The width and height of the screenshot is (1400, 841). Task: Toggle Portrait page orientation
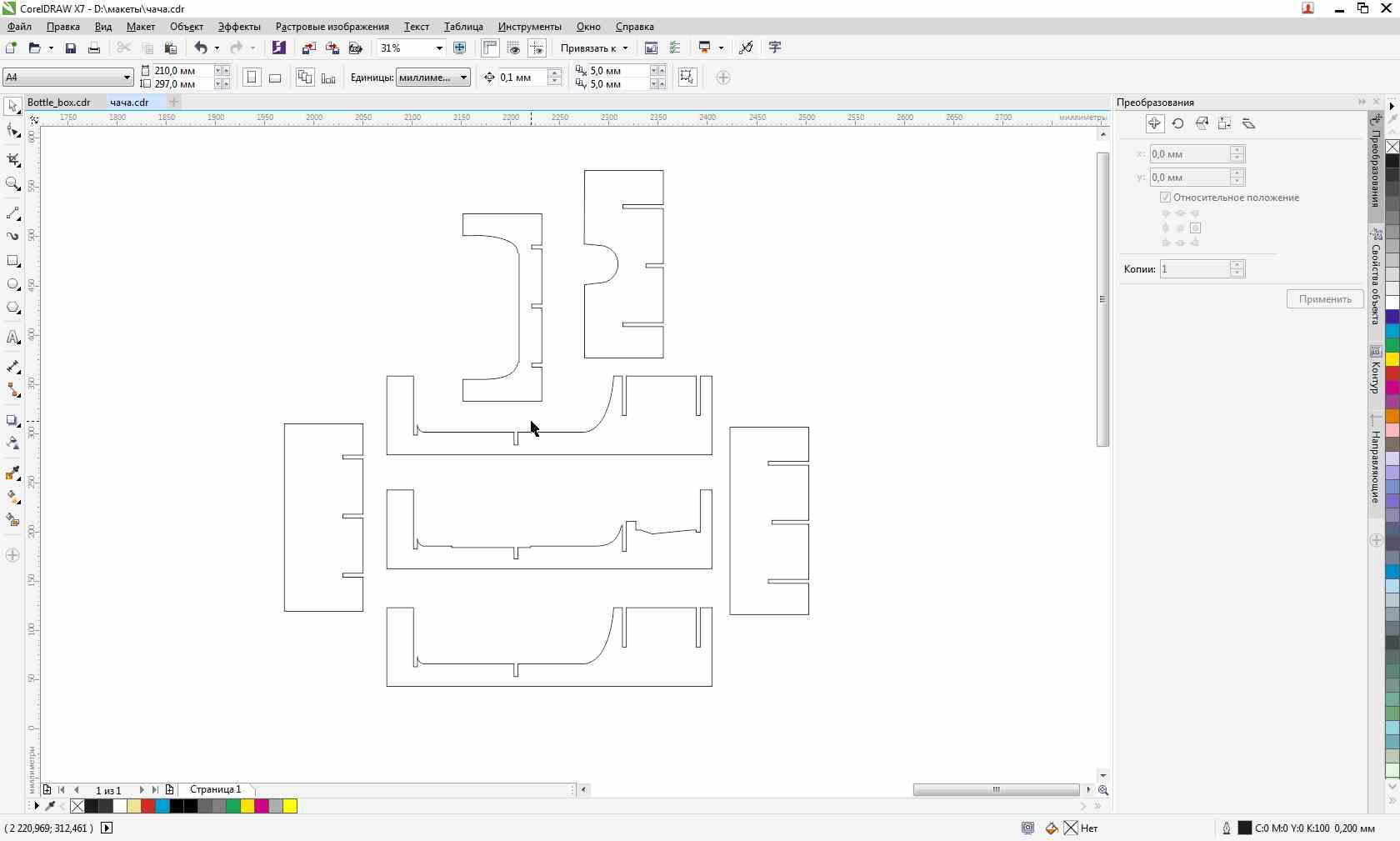pyautogui.click(x=252, y=78)
